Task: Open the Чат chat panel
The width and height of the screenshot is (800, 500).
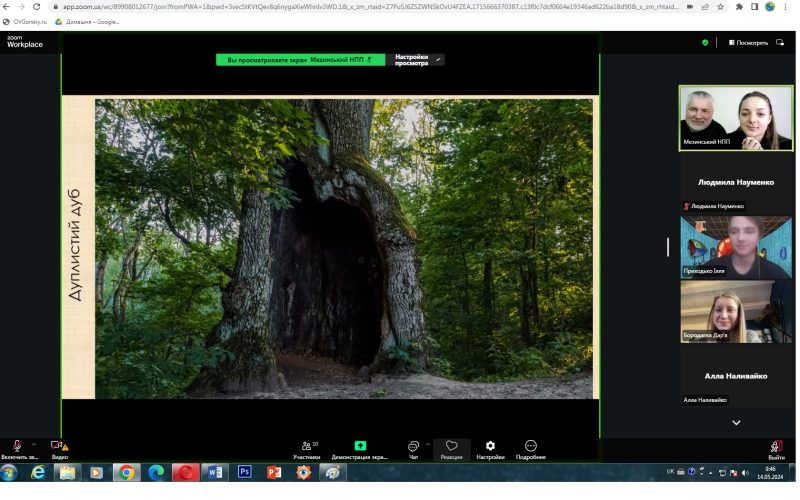Action: tap(413, 447)
